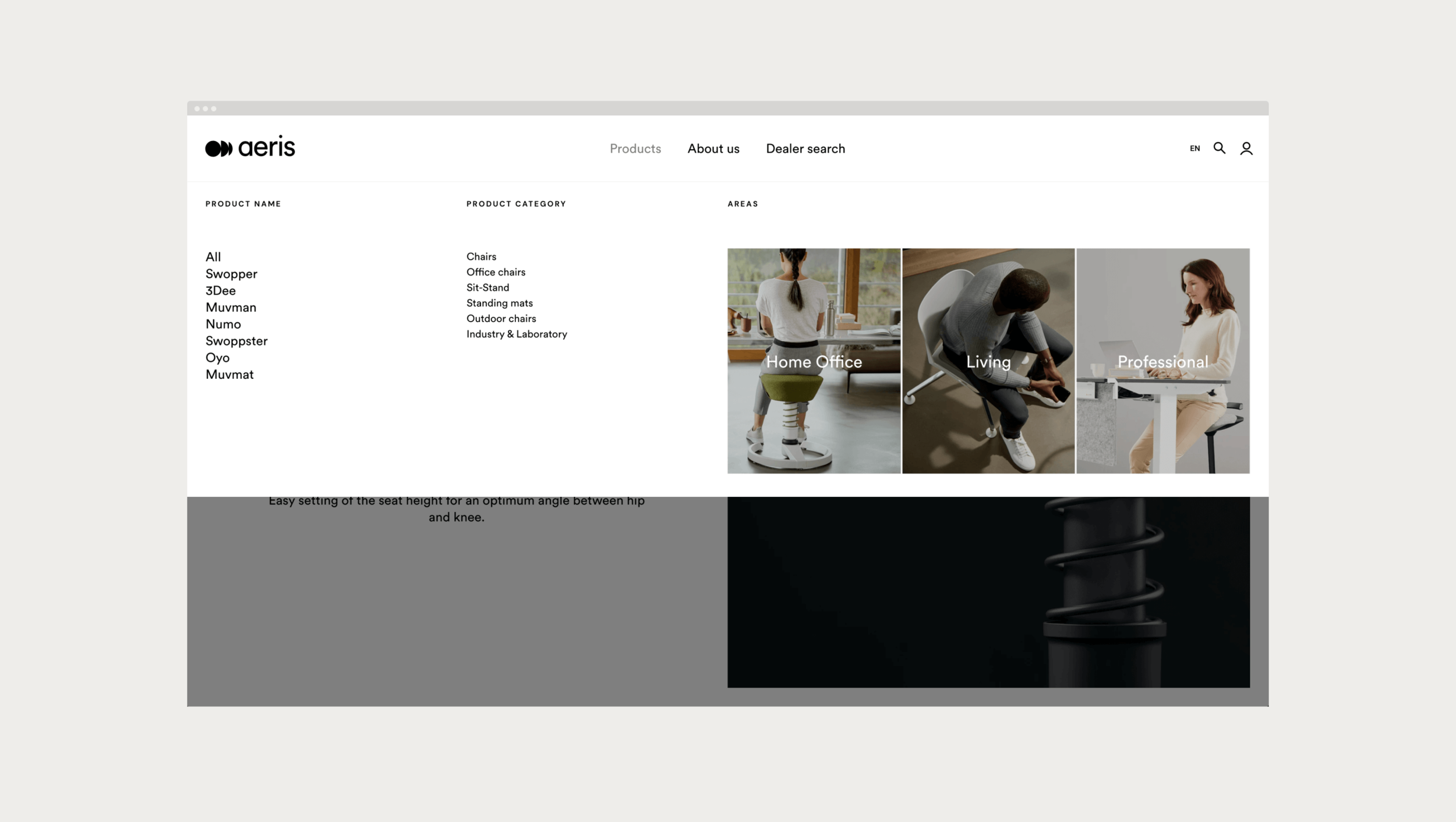Viewport: 1456px width, 822px height.
Task: Open the search magnifier icon
Action: tap(1219, 148)
